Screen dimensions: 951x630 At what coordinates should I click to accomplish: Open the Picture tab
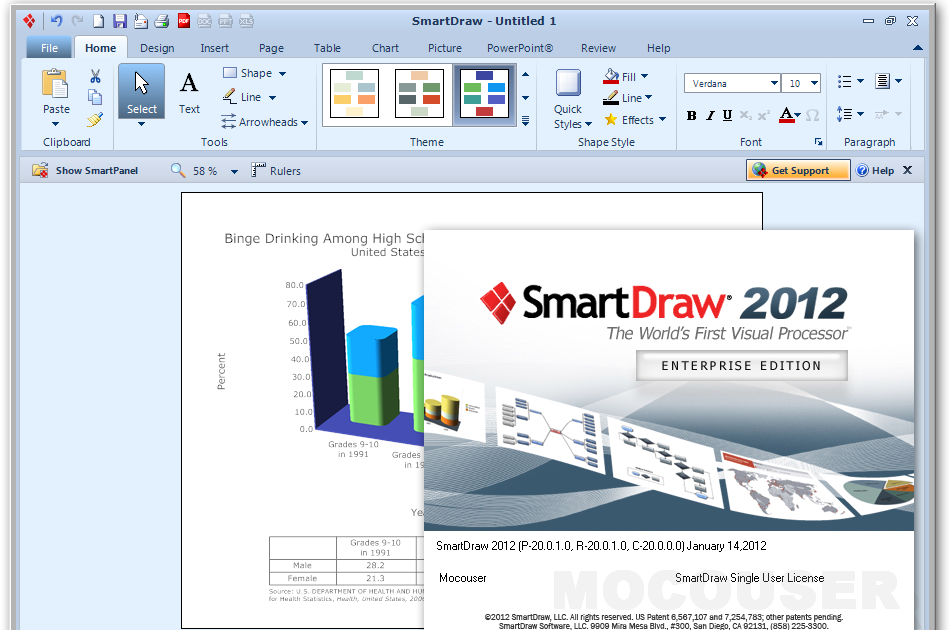click(x=445, y=48)
